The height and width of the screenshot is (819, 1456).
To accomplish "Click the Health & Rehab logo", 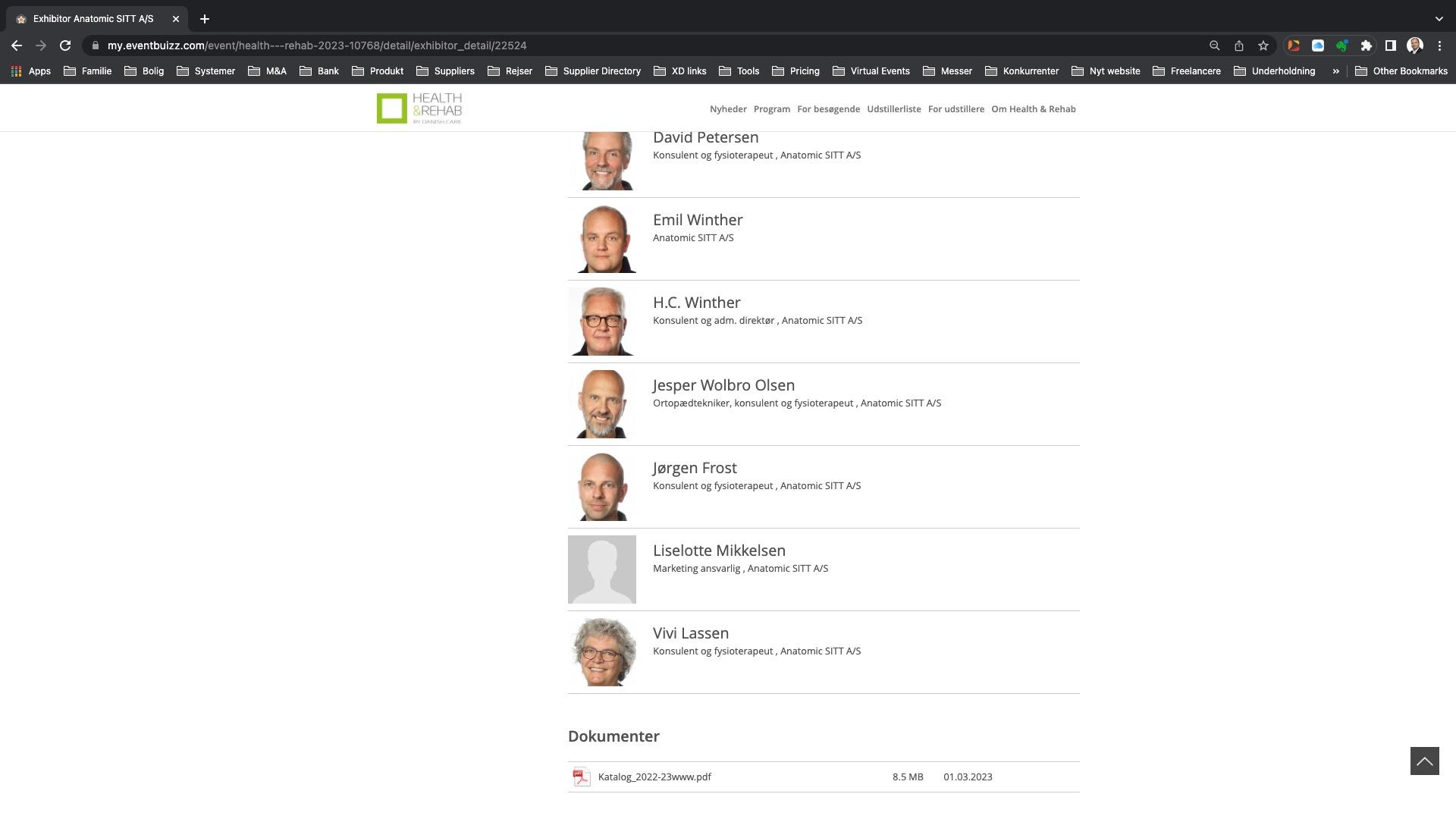I will [419, 108].
